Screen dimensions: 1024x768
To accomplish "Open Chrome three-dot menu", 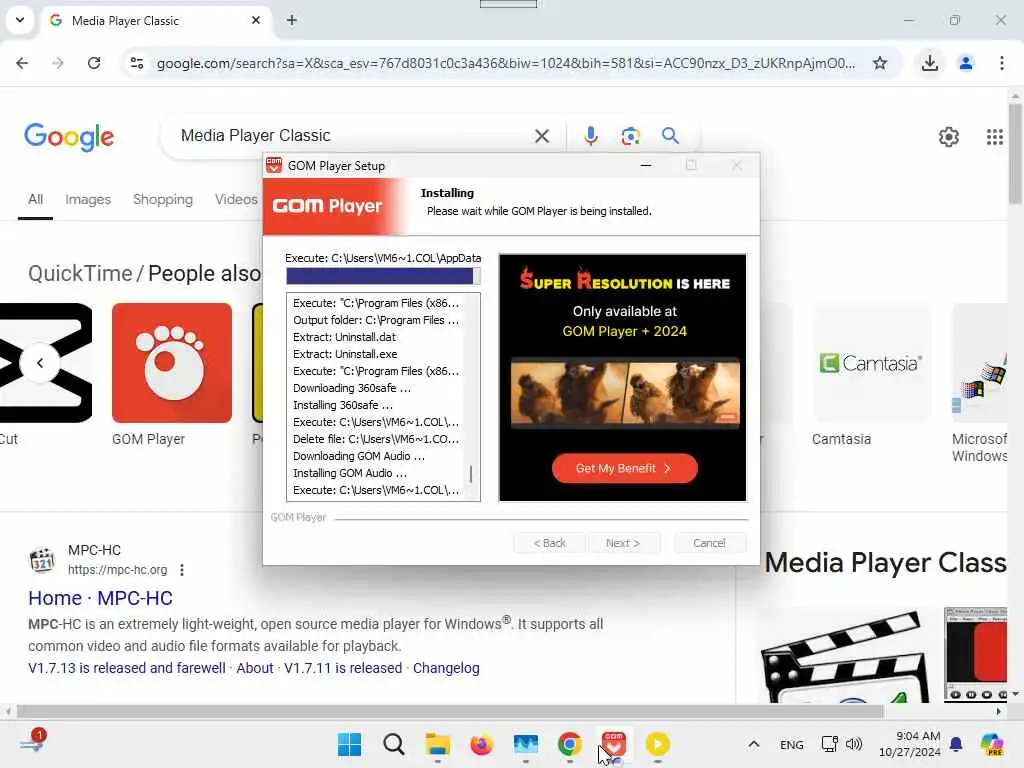I will (x=1002, y=63).
